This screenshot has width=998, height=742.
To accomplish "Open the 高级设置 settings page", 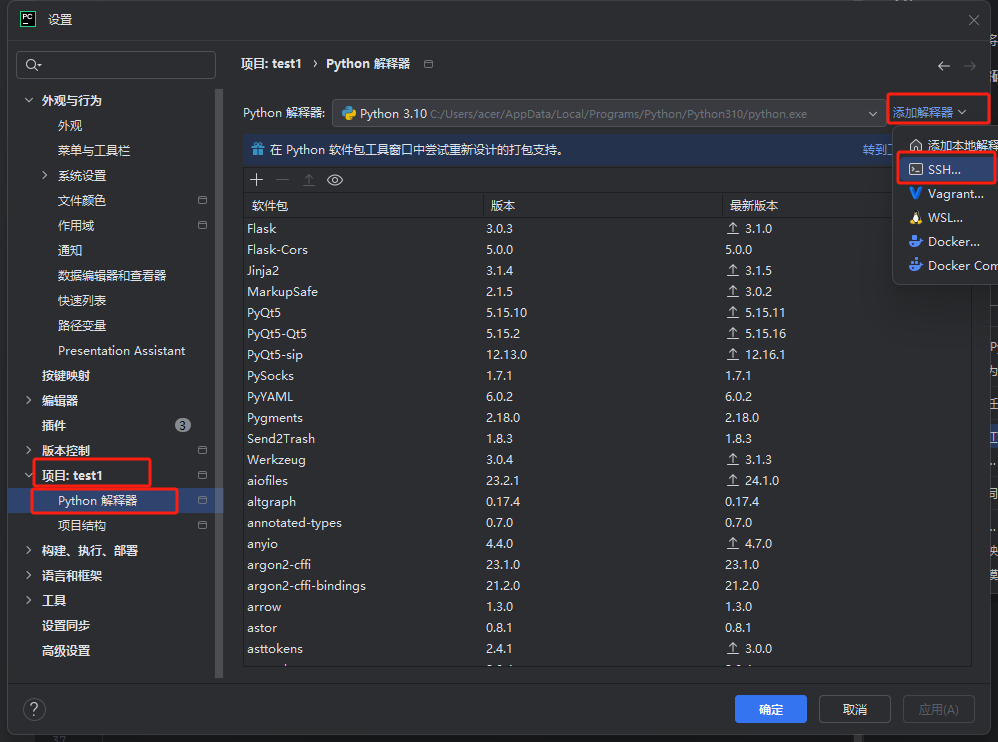I will pyautogui.click(x=66, y=650).
